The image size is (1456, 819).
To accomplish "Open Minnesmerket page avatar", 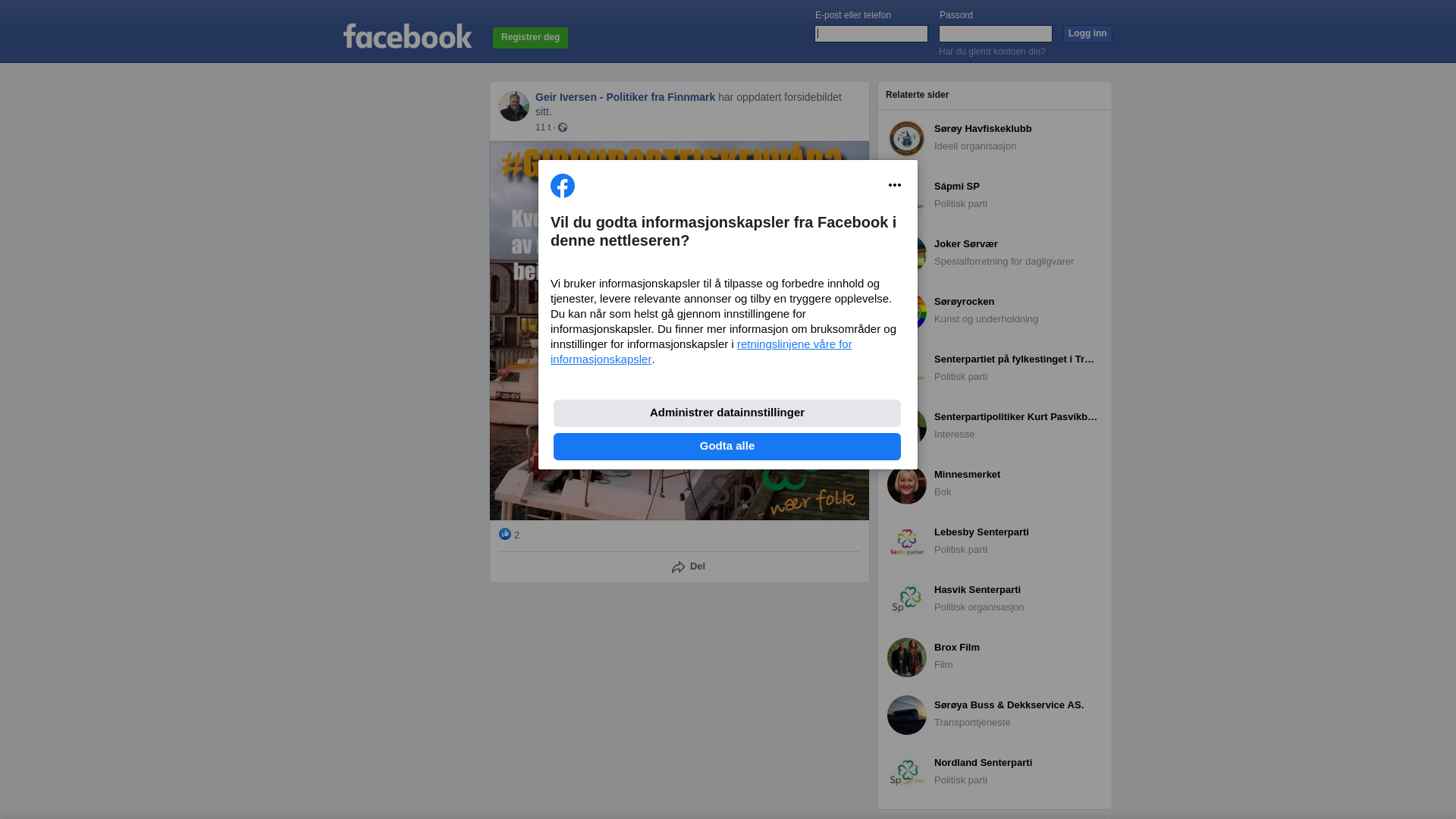I will [907, 485].
